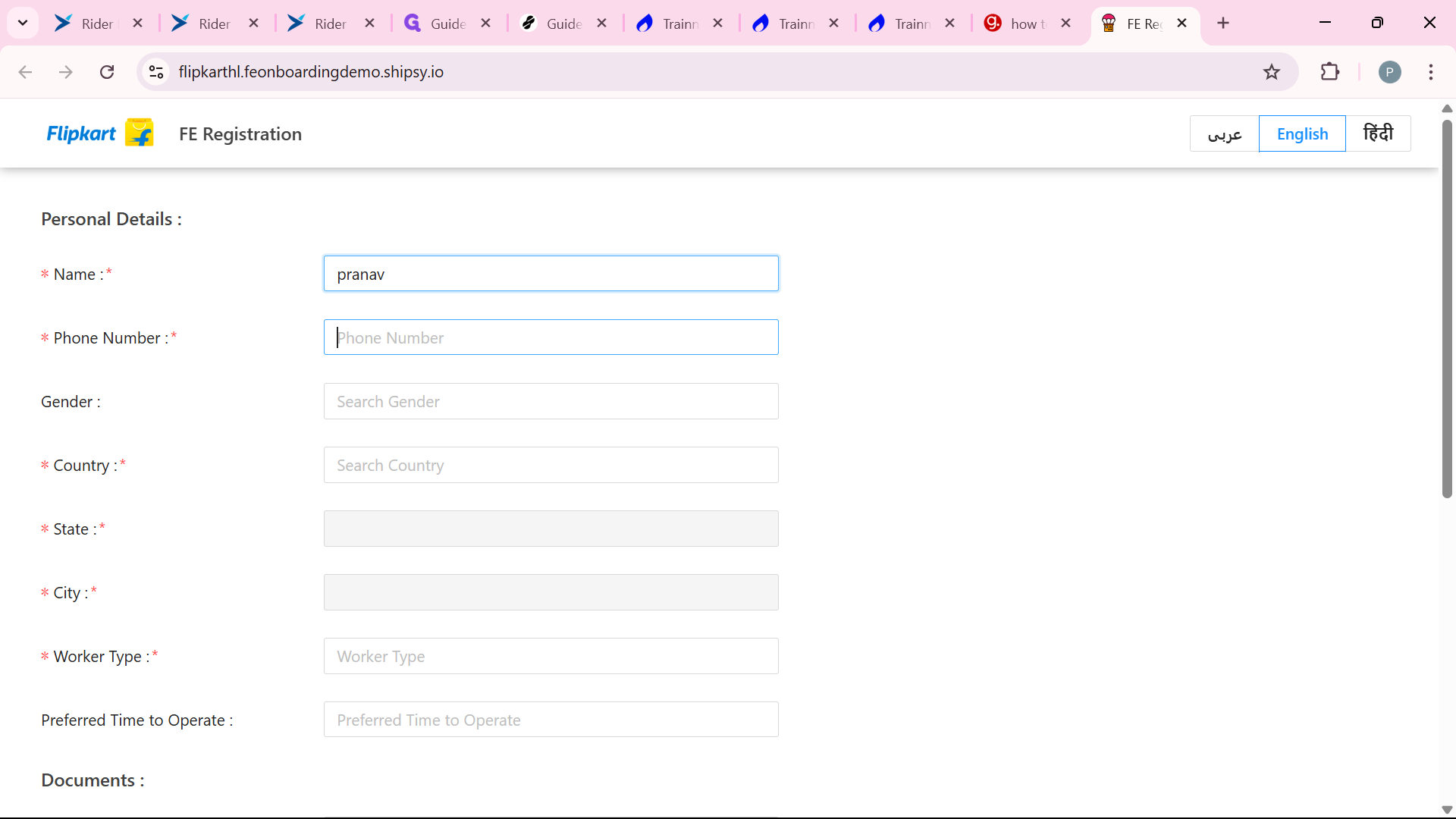Click the browser forward arrow
The image size is (1456, 819).
(x=66, y=72)
